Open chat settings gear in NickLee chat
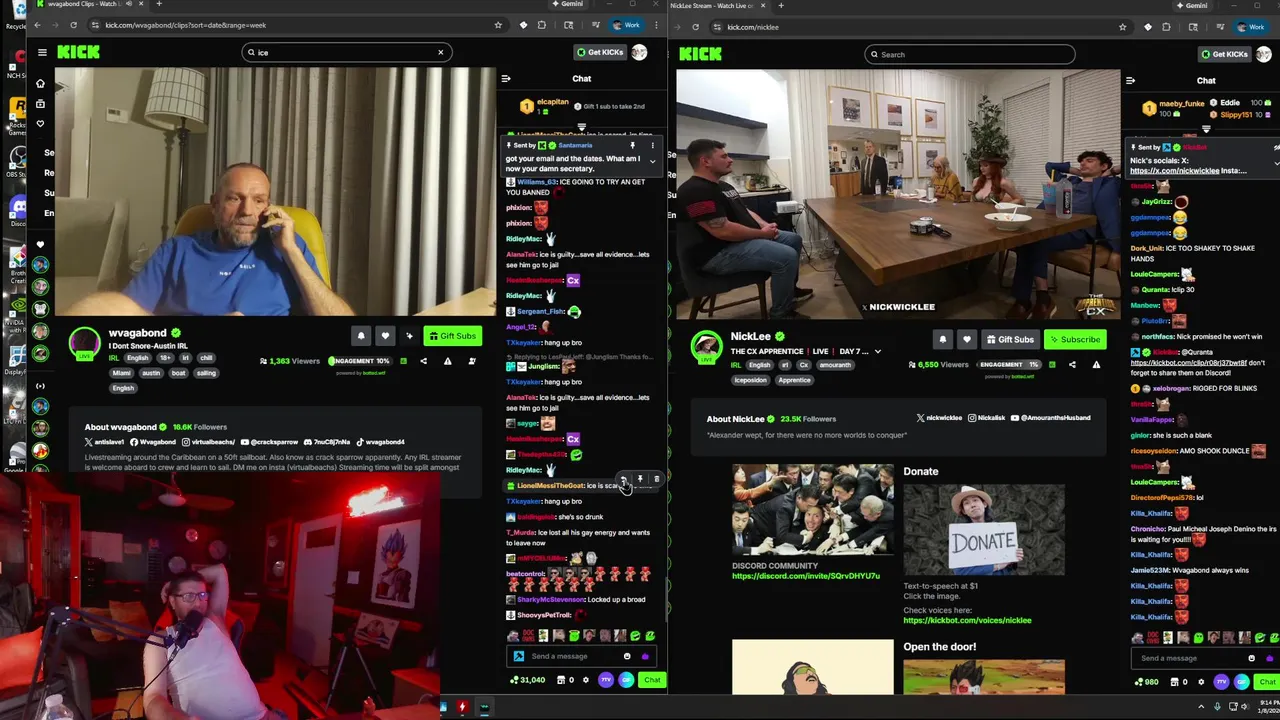Image resolution: width=1280 pixels, height=720 pixels. (1201, 682)
